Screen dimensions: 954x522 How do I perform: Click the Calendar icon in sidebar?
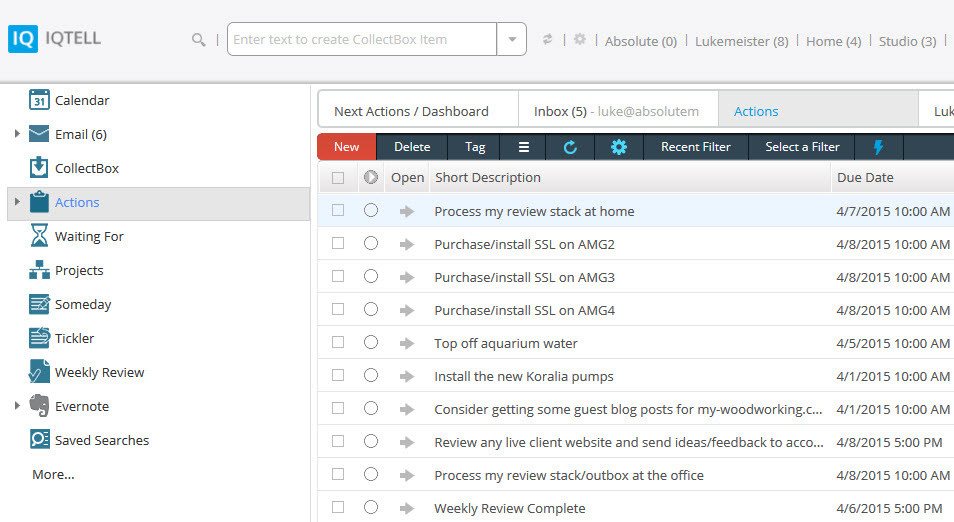click(x=39, y=100)
